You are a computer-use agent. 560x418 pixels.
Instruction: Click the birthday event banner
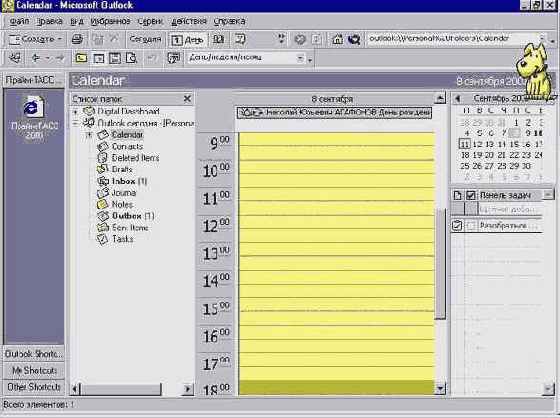(x=334, y=113)
